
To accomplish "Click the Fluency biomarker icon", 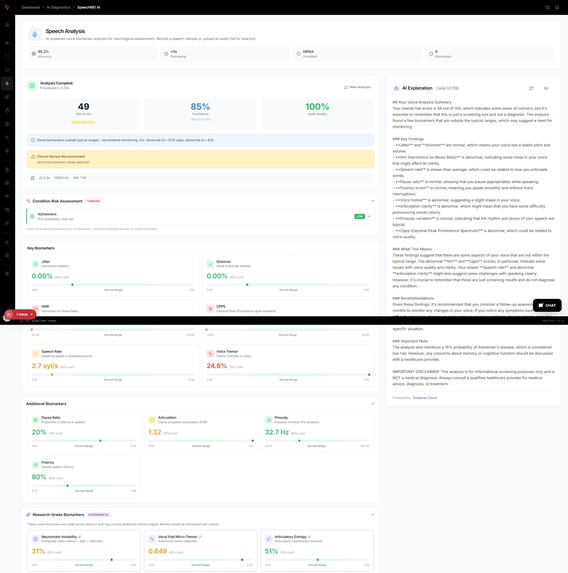I will pos(35,464).
